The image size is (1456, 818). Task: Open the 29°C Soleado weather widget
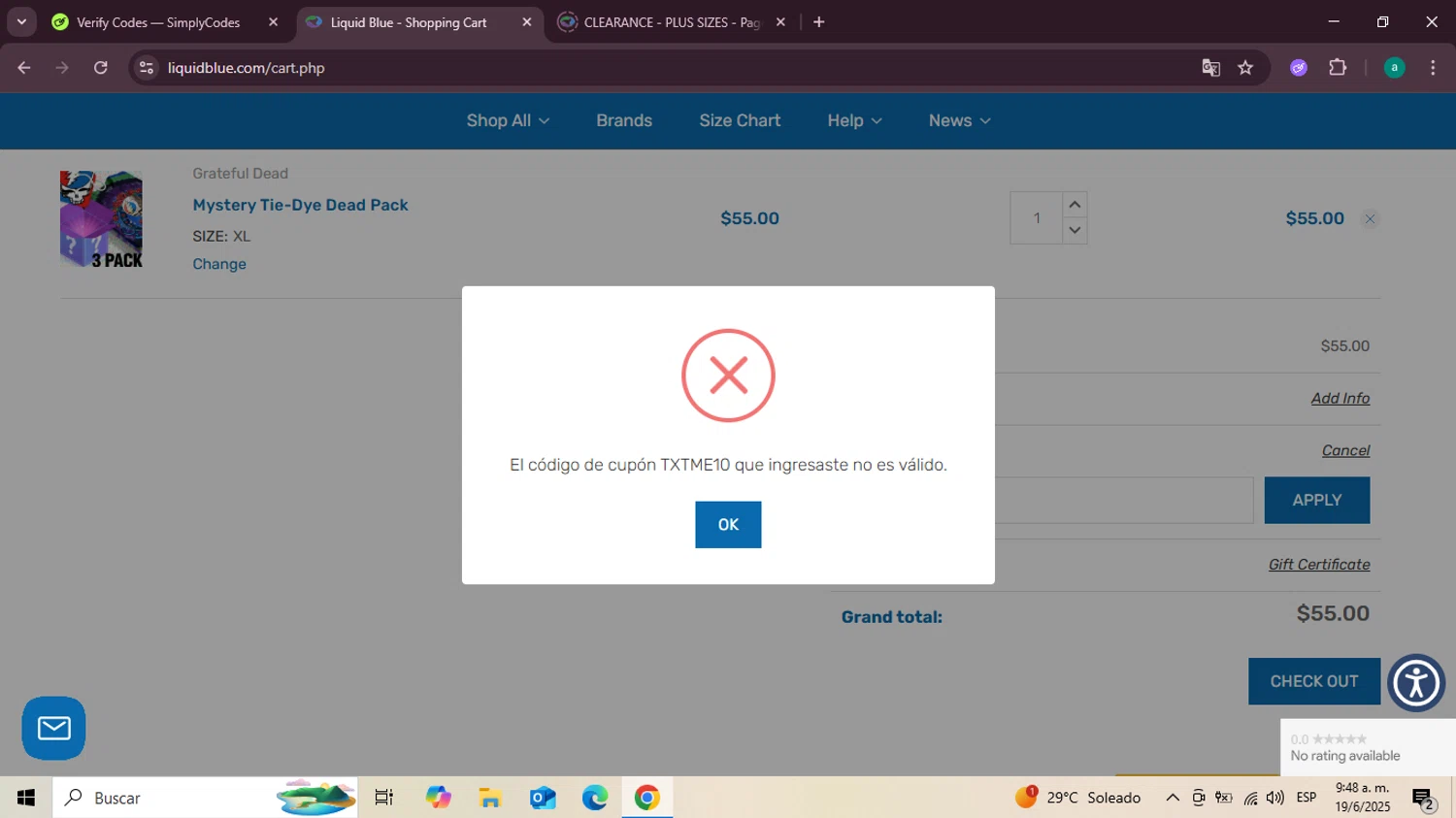1078,798
